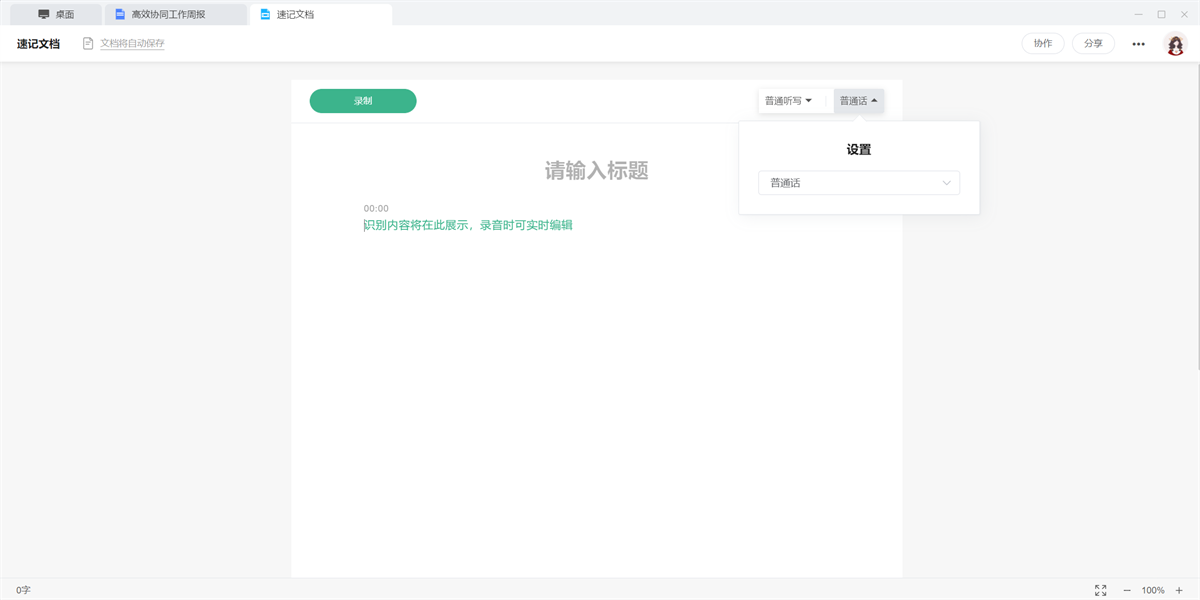Click the green 录制 record button
Screen dimensions: 1200x600
point(363,101)
